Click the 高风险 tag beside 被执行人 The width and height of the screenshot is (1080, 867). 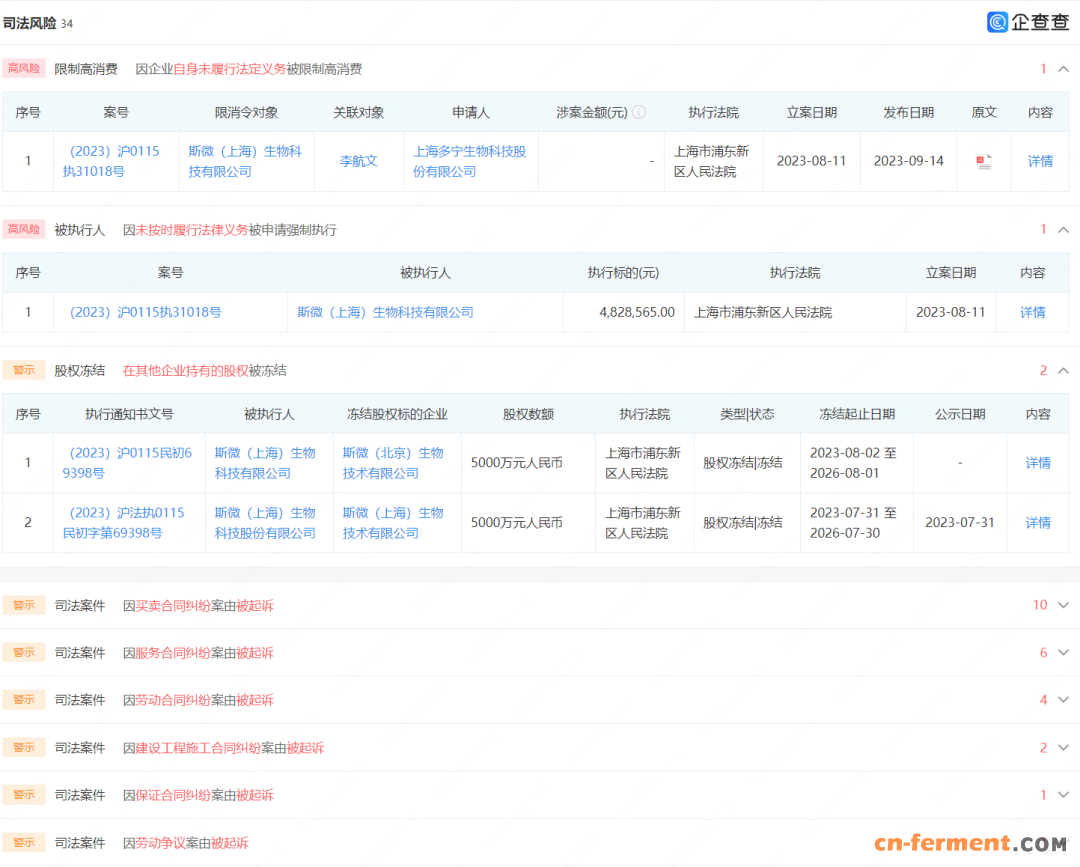pos(24,229)
